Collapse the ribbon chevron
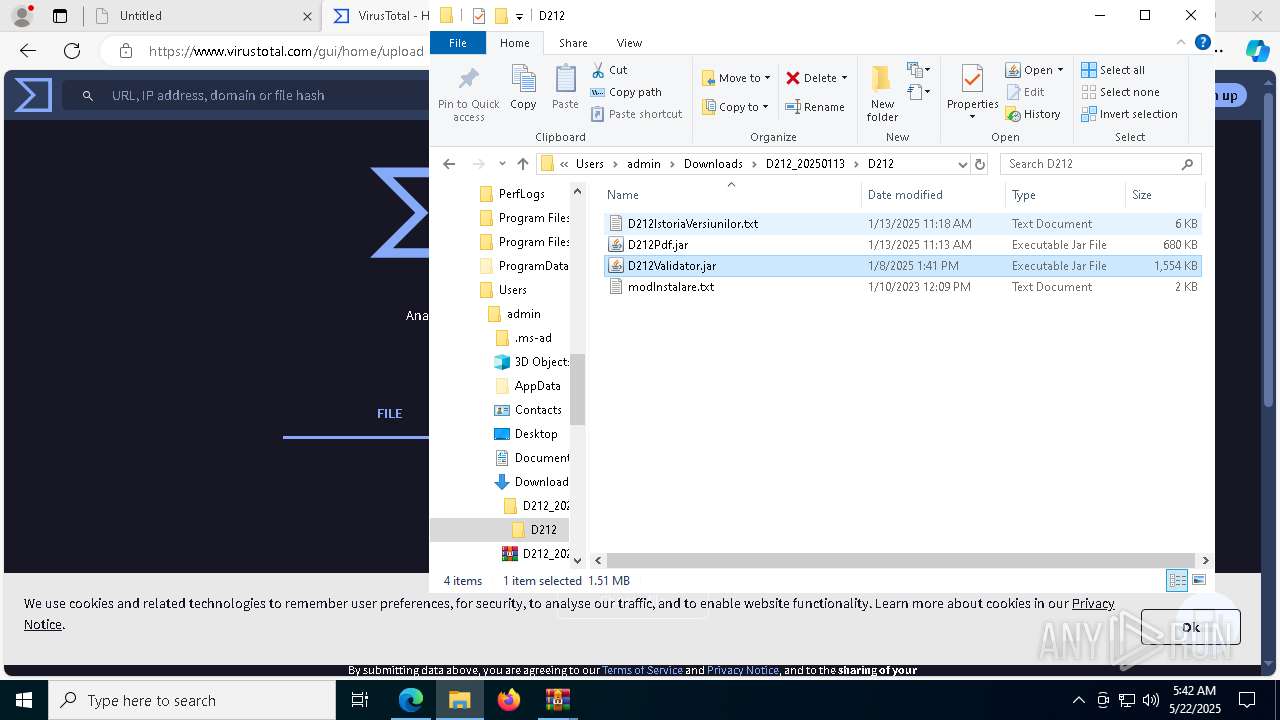This screenshot has width=1280, height=720. pyautogui.click(x=1182, y=43)
